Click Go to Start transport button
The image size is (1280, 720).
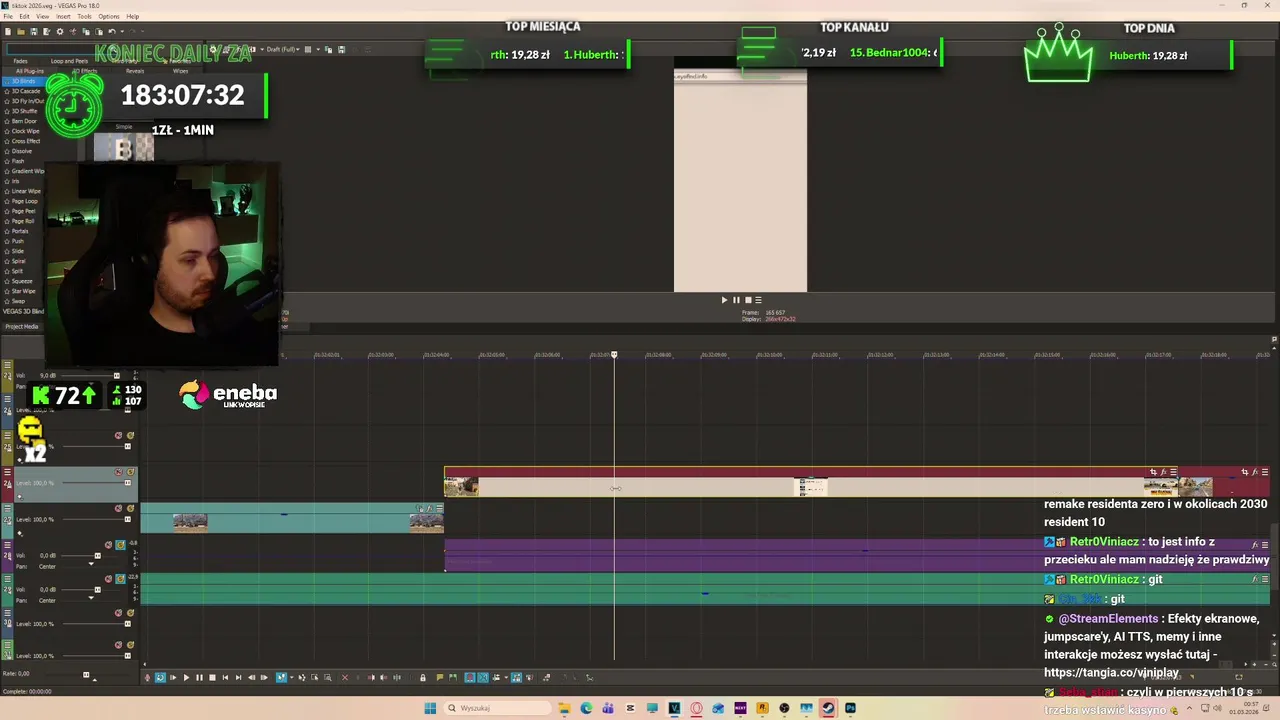coord(225,678)
